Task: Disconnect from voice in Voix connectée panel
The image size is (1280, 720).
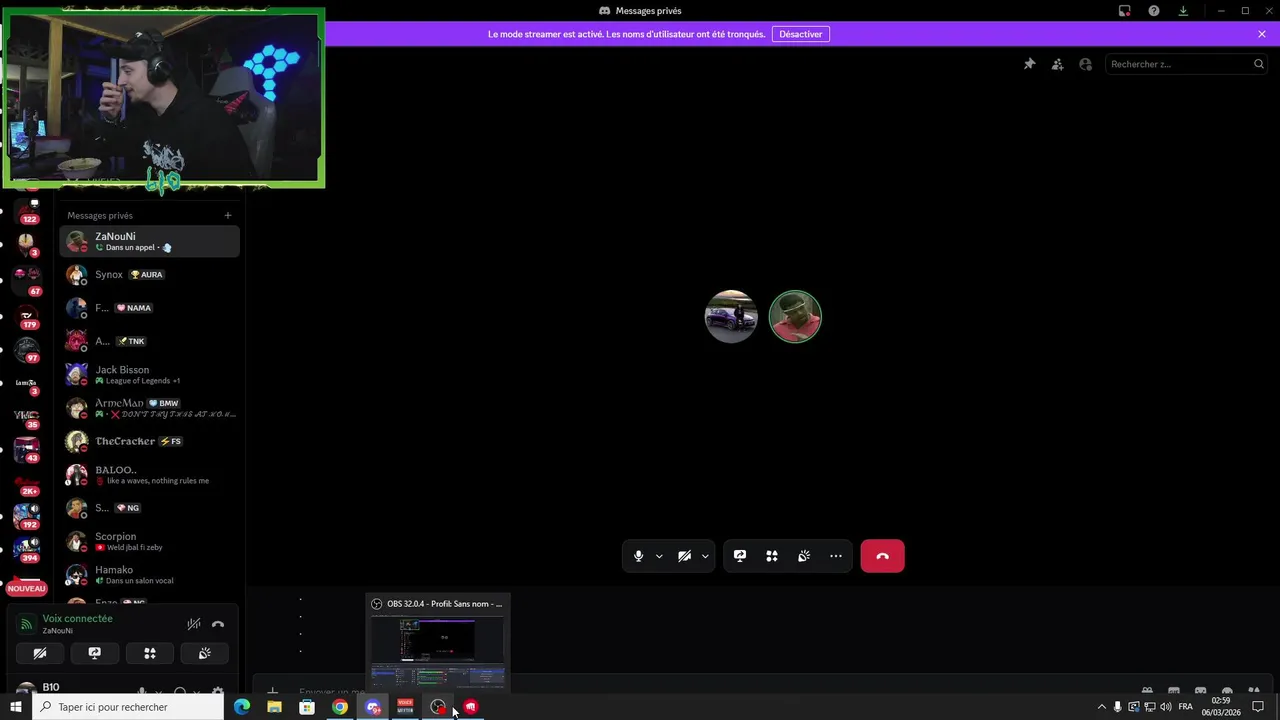Action: pyautogui.click(x=218, y=624)
